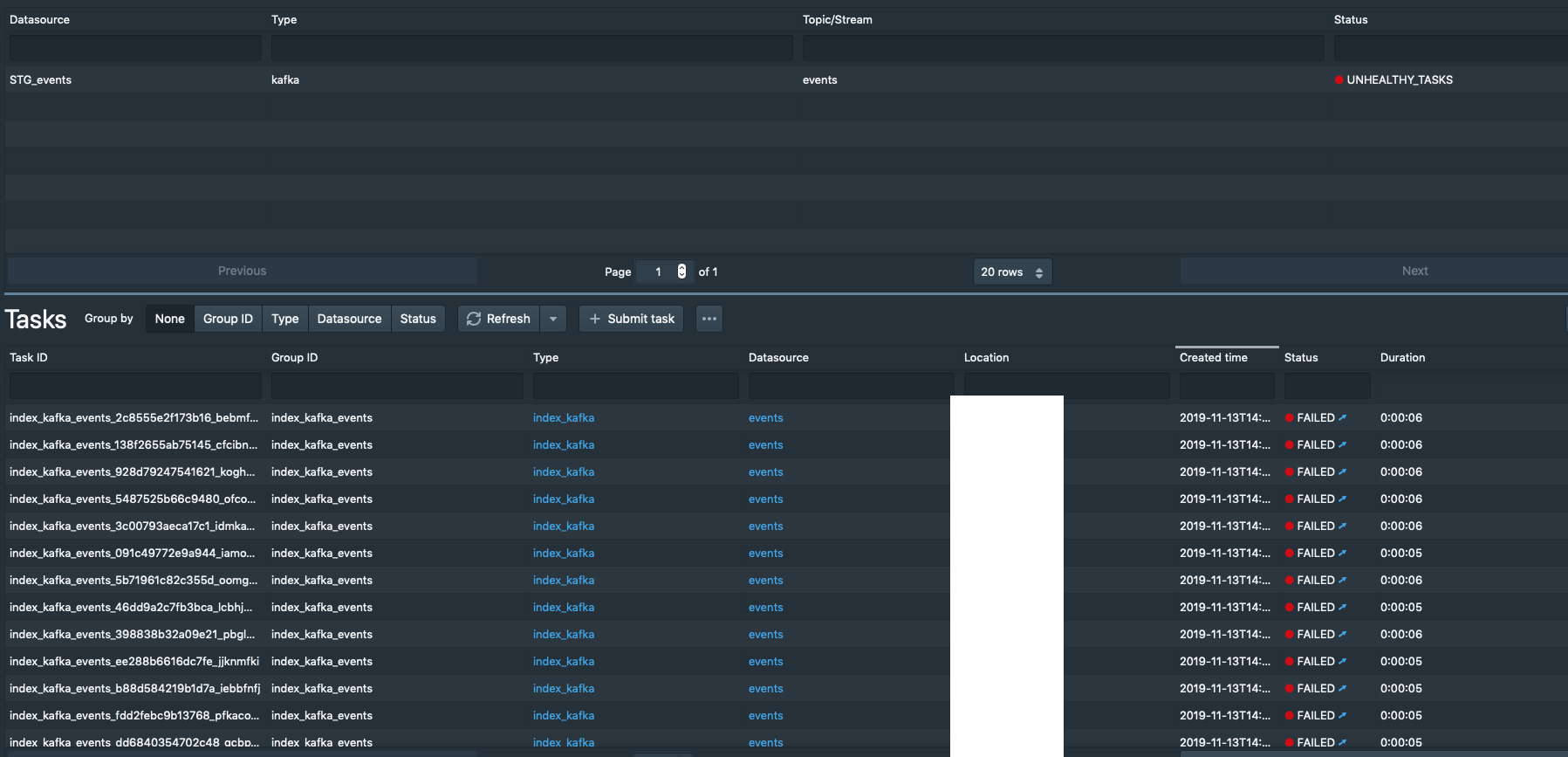Focus the supervisors Type filter field
The height and width of the screenshot is (757, 1568).
pyautogui.click(x=532, y=48)
